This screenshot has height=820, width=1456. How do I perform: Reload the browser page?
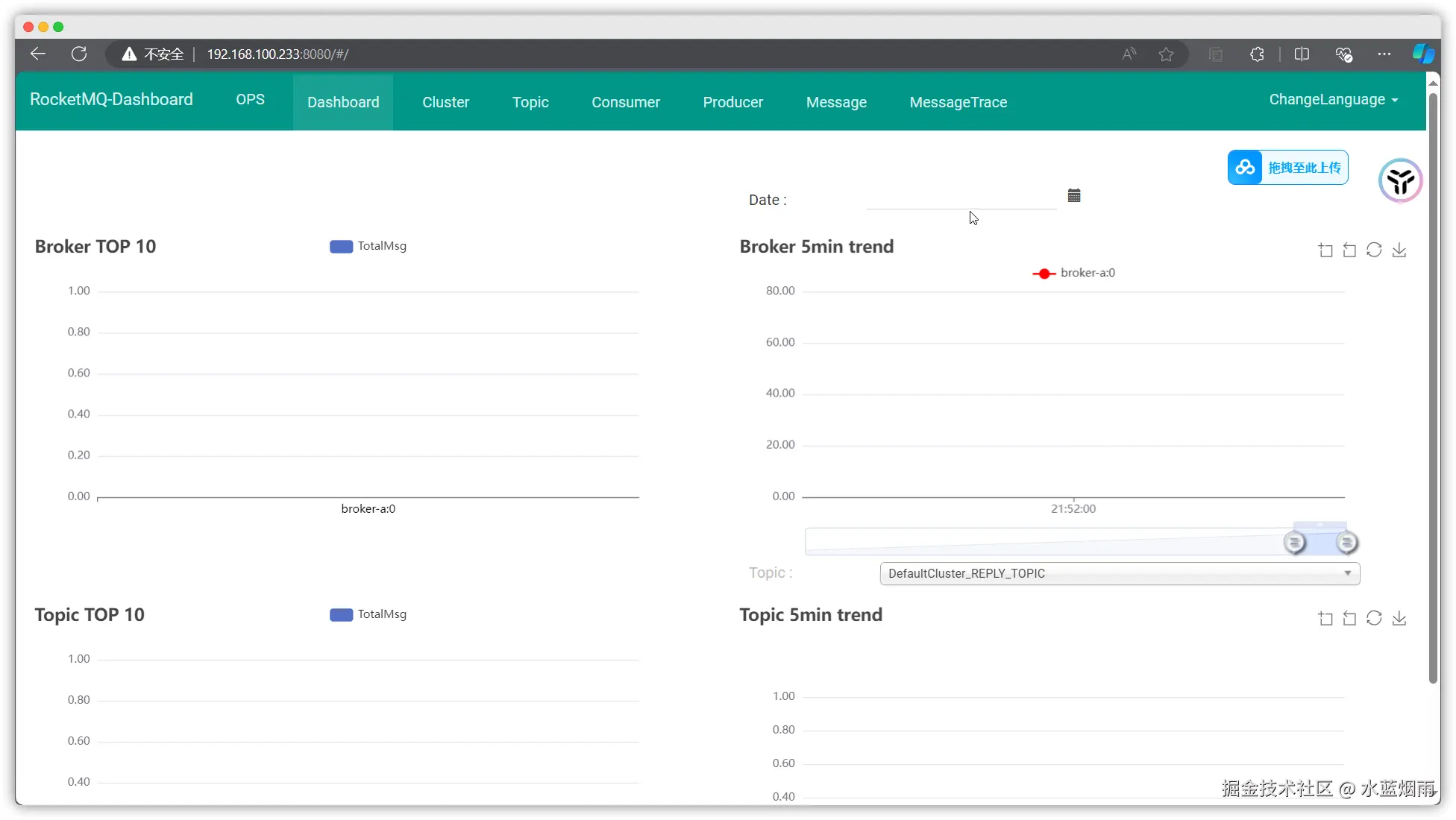tap(79, 54)
